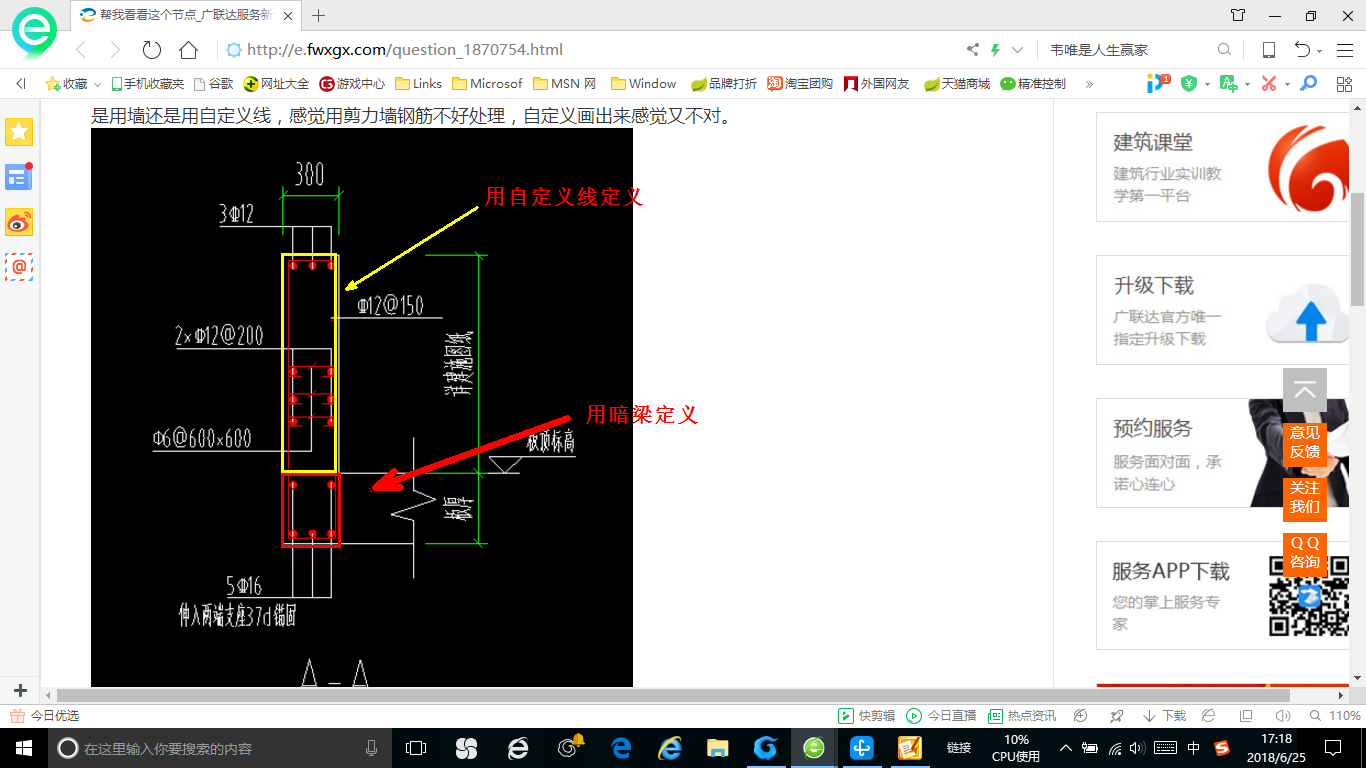Click the skin T-shirt icon in title bar
The width and height of the screenshot is (1366, 768).
coord(1238,15)
